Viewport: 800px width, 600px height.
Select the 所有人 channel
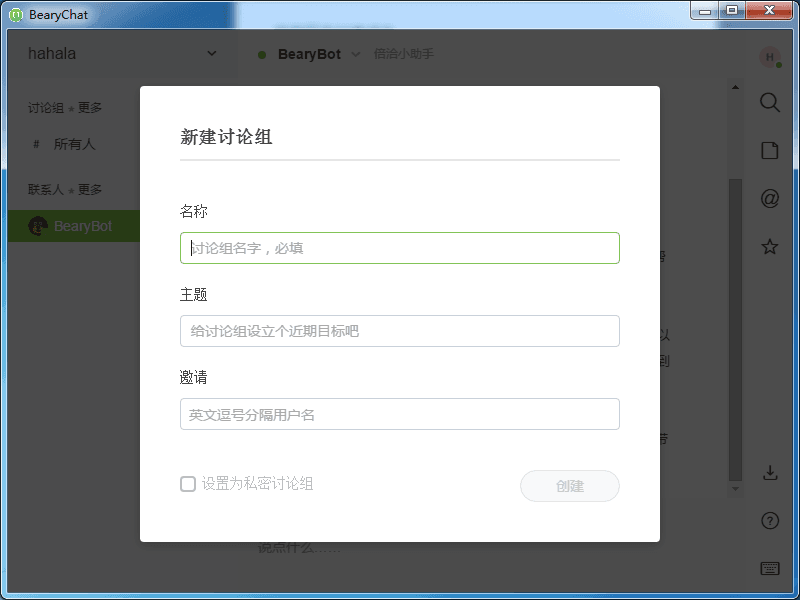[x=74, y=144]
